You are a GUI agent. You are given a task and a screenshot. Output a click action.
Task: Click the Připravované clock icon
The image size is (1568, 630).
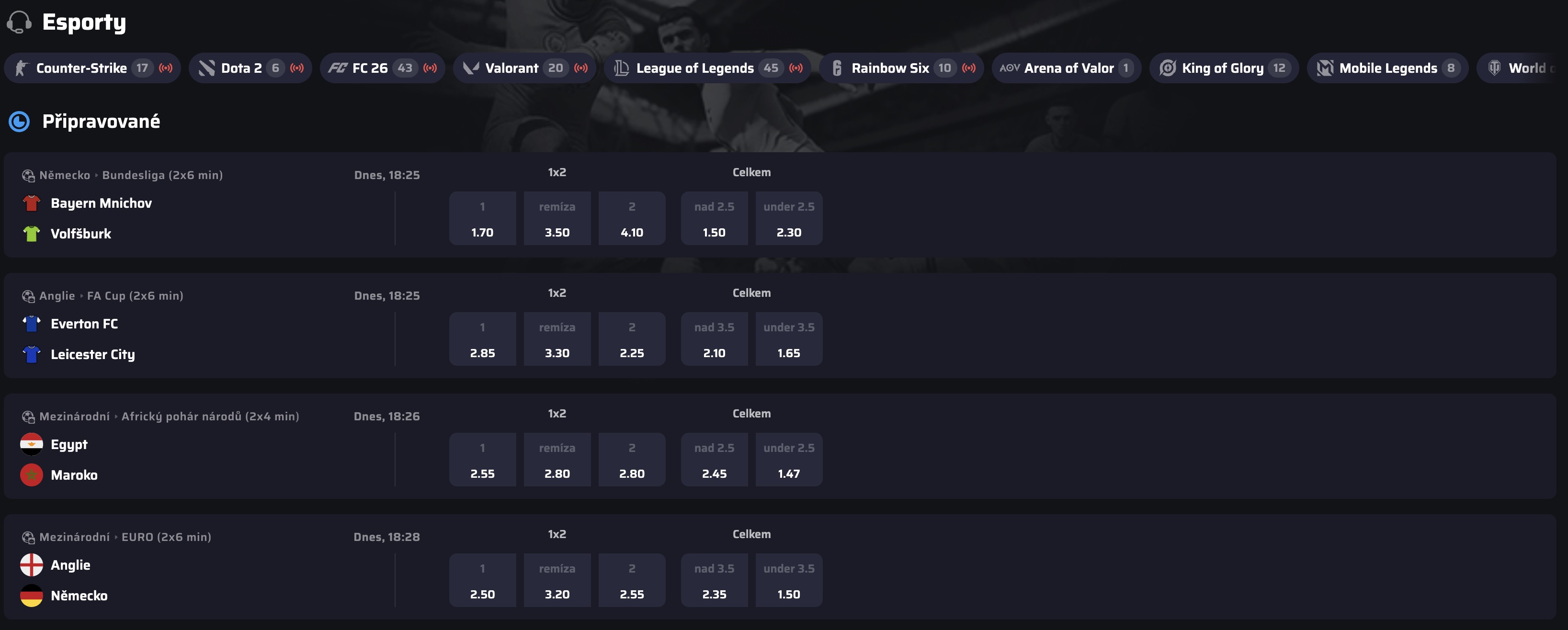19,121
